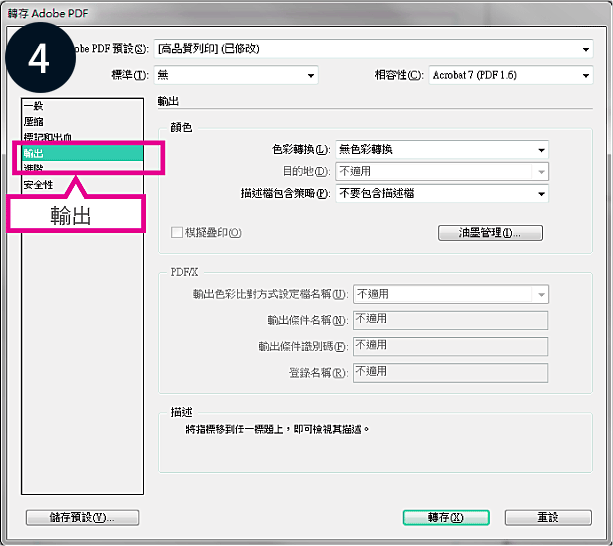
Task: Select 安全性 in the category list
Action: coord(82,184)
